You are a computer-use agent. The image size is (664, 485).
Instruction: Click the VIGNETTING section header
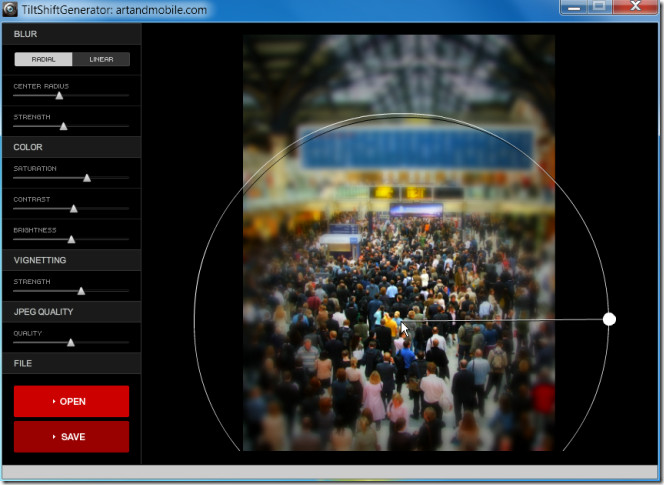pos(72,260)
